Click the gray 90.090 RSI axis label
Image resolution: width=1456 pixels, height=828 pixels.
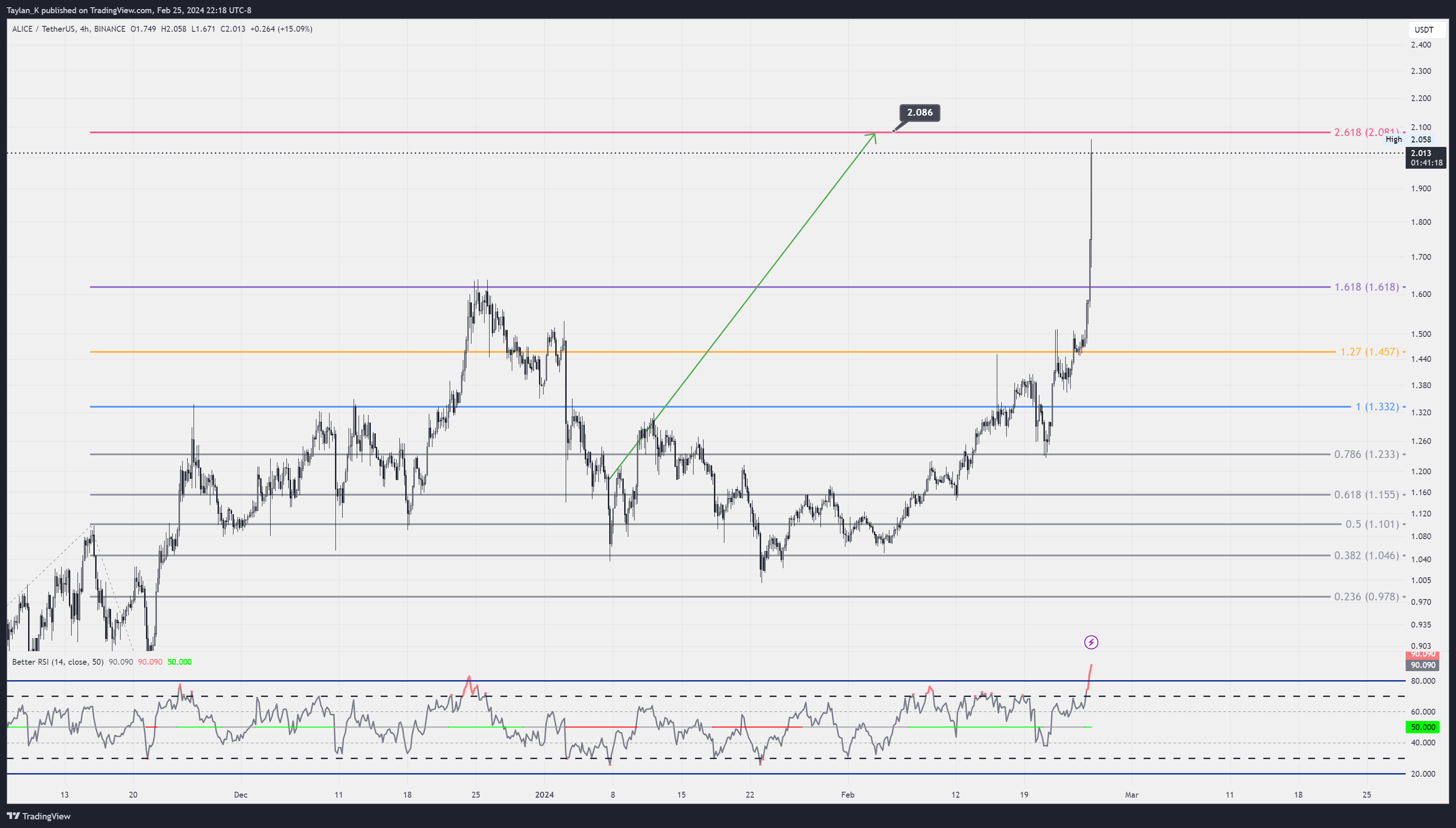click(x=1422, y=665)
